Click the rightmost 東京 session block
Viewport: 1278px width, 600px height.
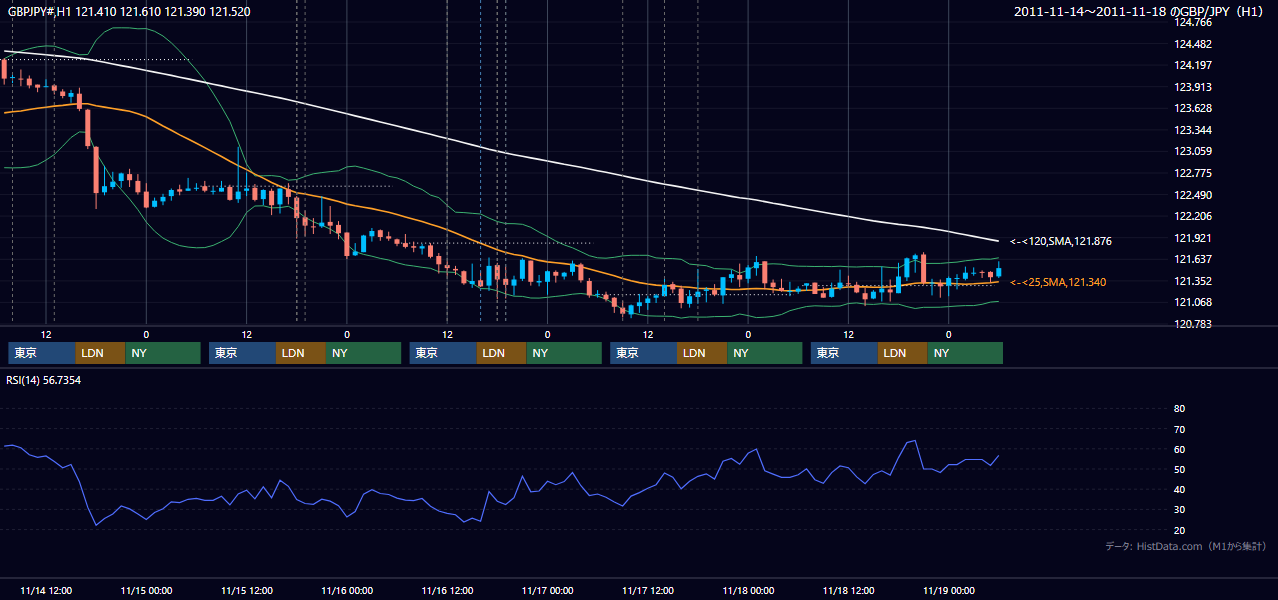[x=845, y=353]
